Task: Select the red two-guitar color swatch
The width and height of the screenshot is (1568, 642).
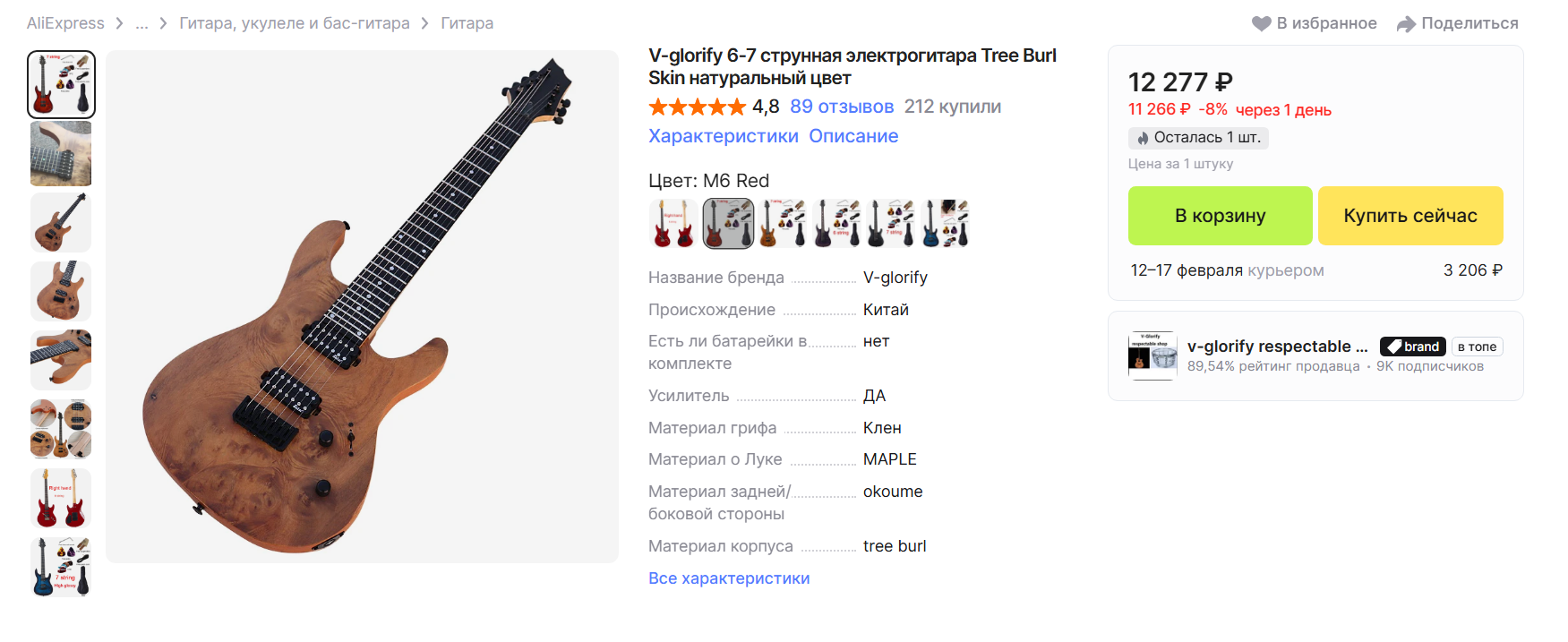Action: [673, 223]
